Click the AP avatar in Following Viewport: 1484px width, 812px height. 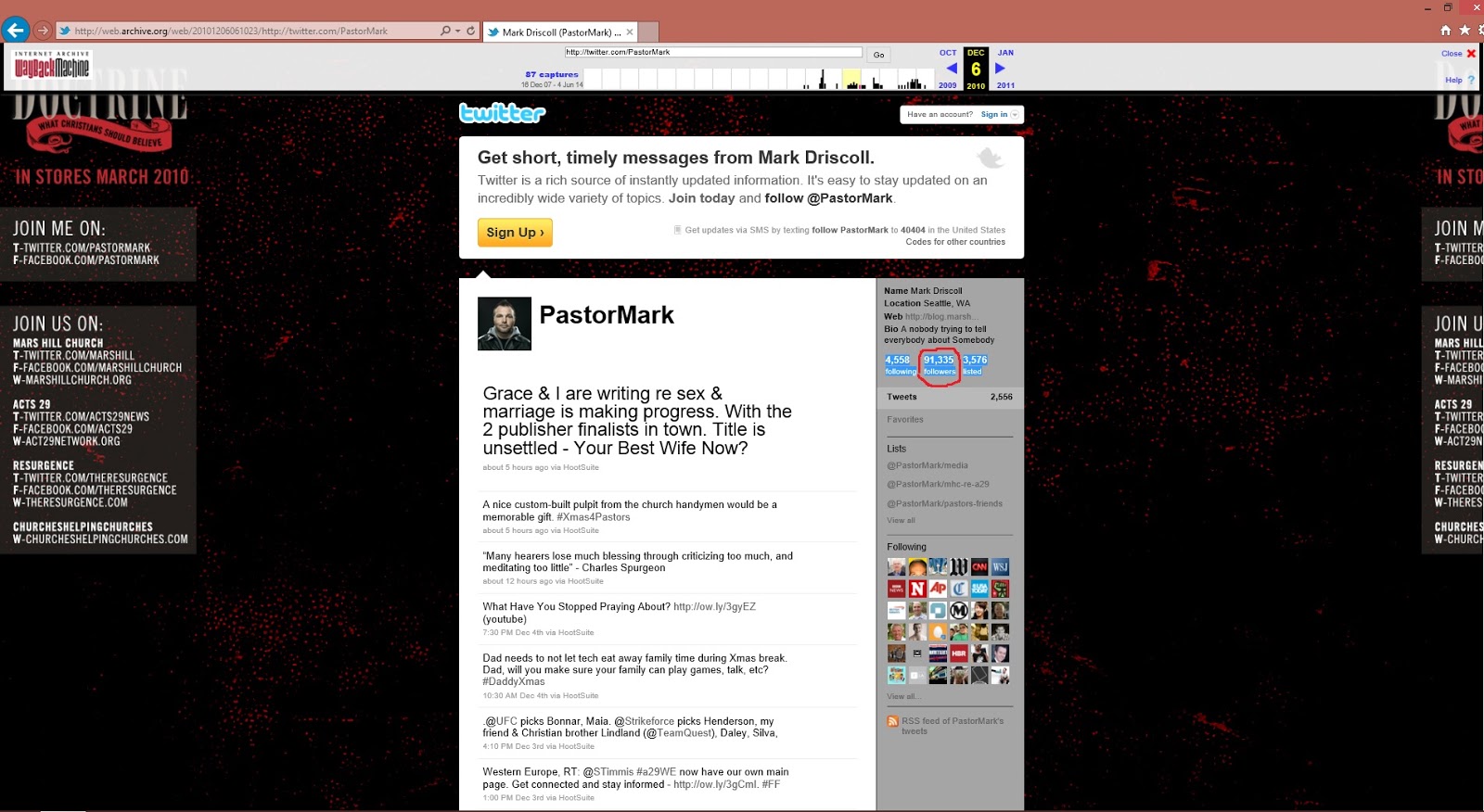pos(938,589)
